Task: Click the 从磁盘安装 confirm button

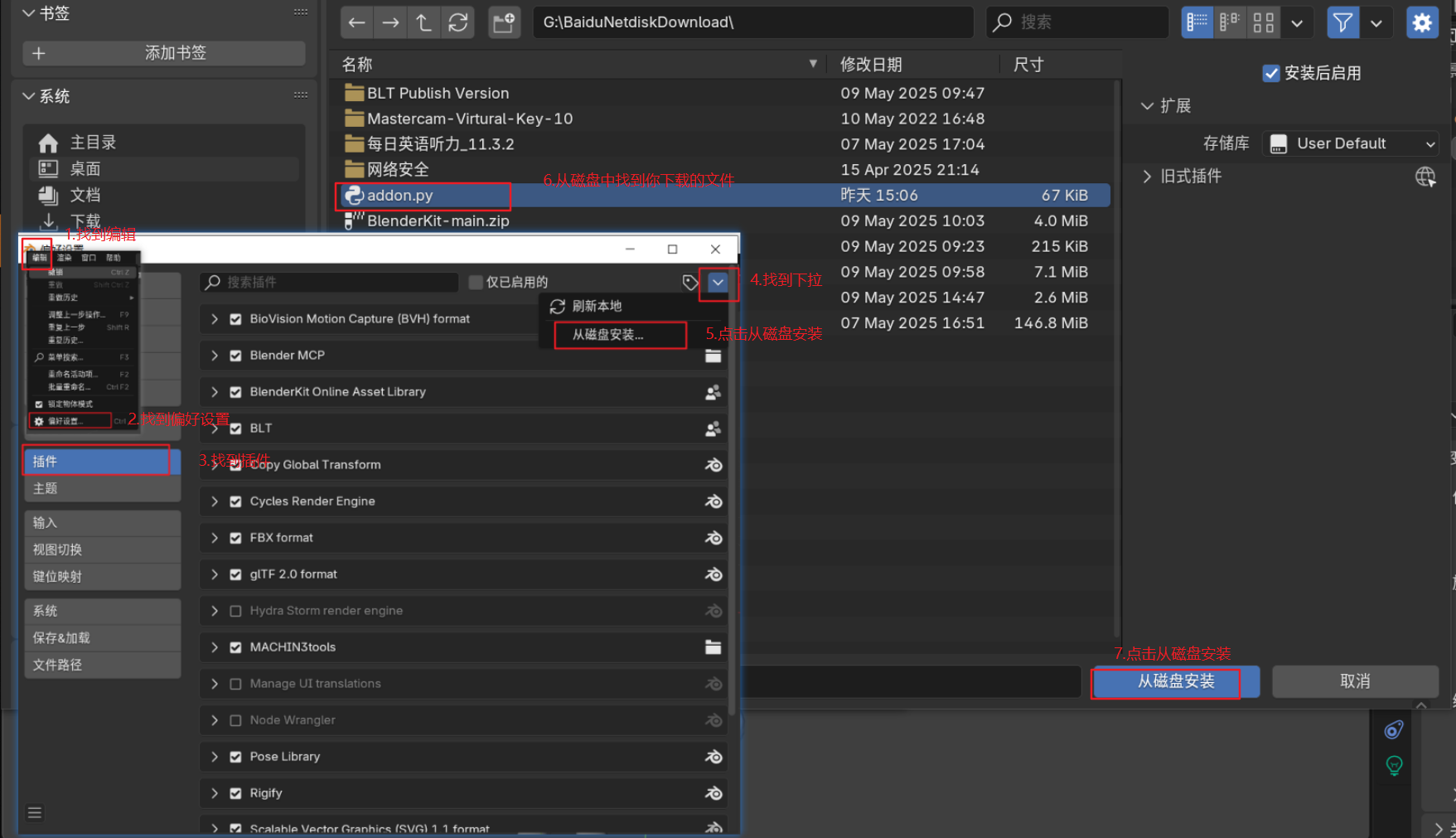Action: click(1175, 681)
